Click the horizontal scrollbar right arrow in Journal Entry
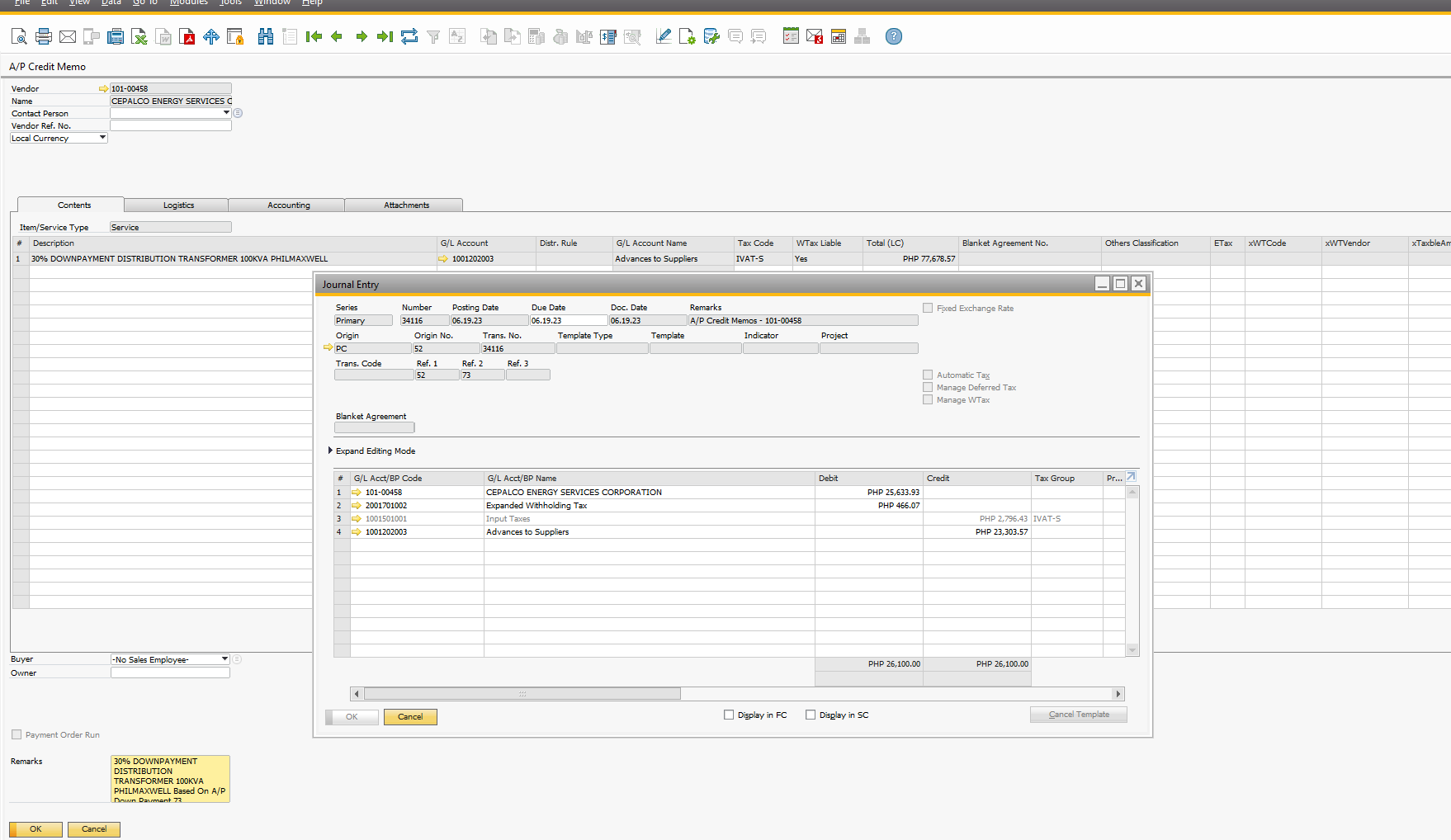Screen dimensions: 1451x840 tap(1118, 694)
